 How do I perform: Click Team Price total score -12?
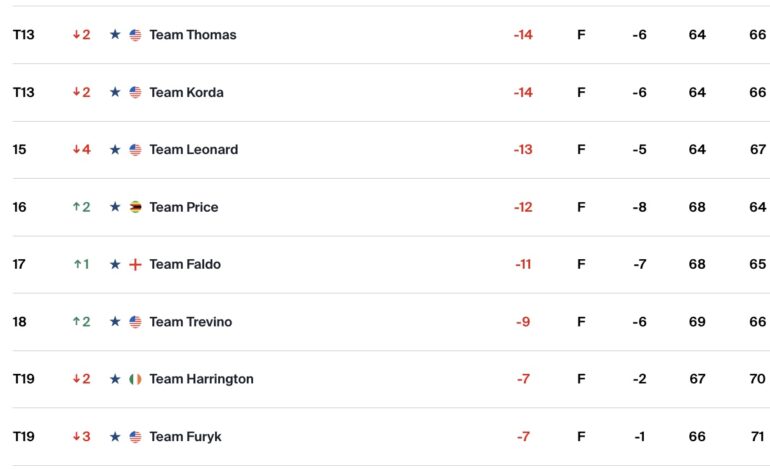pyautogui.click(x=523, y=207)
